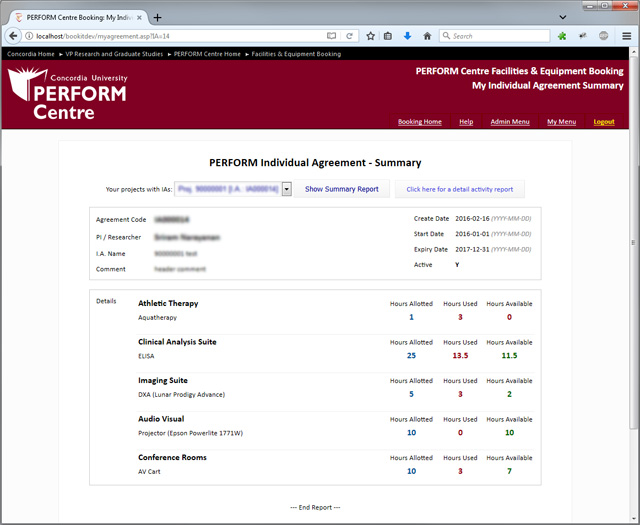Expand the projects with IAs dropdown
This screenshot has height=525, width=640.
click(x=286, y=189)
